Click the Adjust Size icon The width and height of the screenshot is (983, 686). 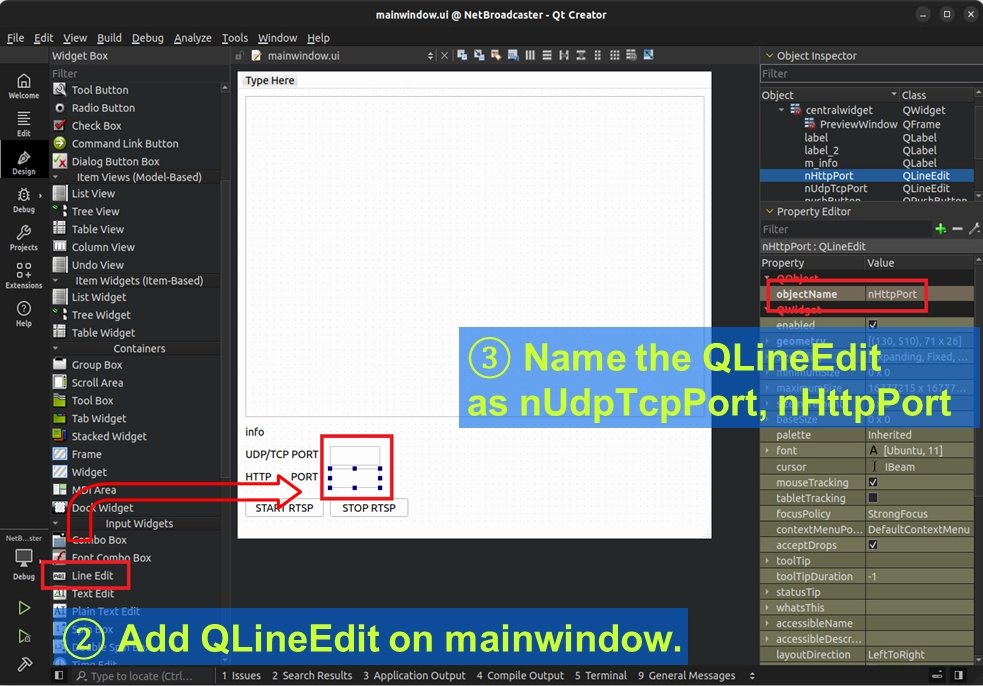(648, 55)
